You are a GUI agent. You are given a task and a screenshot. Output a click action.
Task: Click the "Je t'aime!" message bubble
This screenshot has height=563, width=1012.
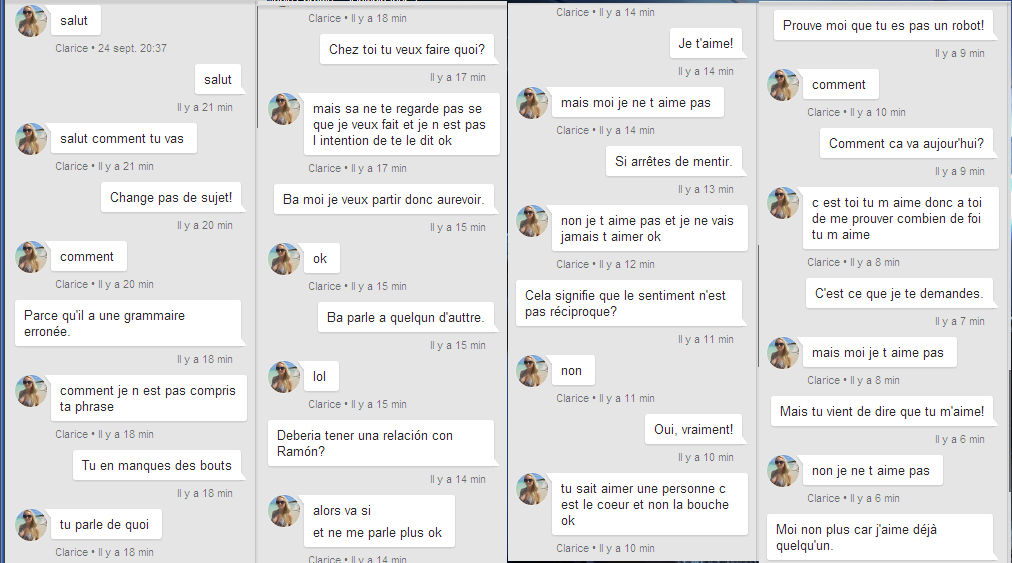point(705,43)
